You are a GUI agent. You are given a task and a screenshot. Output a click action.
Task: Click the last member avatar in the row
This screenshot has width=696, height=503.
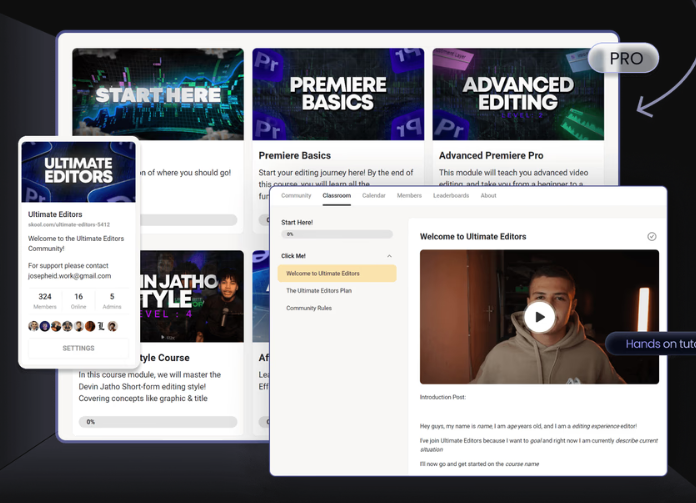(113, 326)
